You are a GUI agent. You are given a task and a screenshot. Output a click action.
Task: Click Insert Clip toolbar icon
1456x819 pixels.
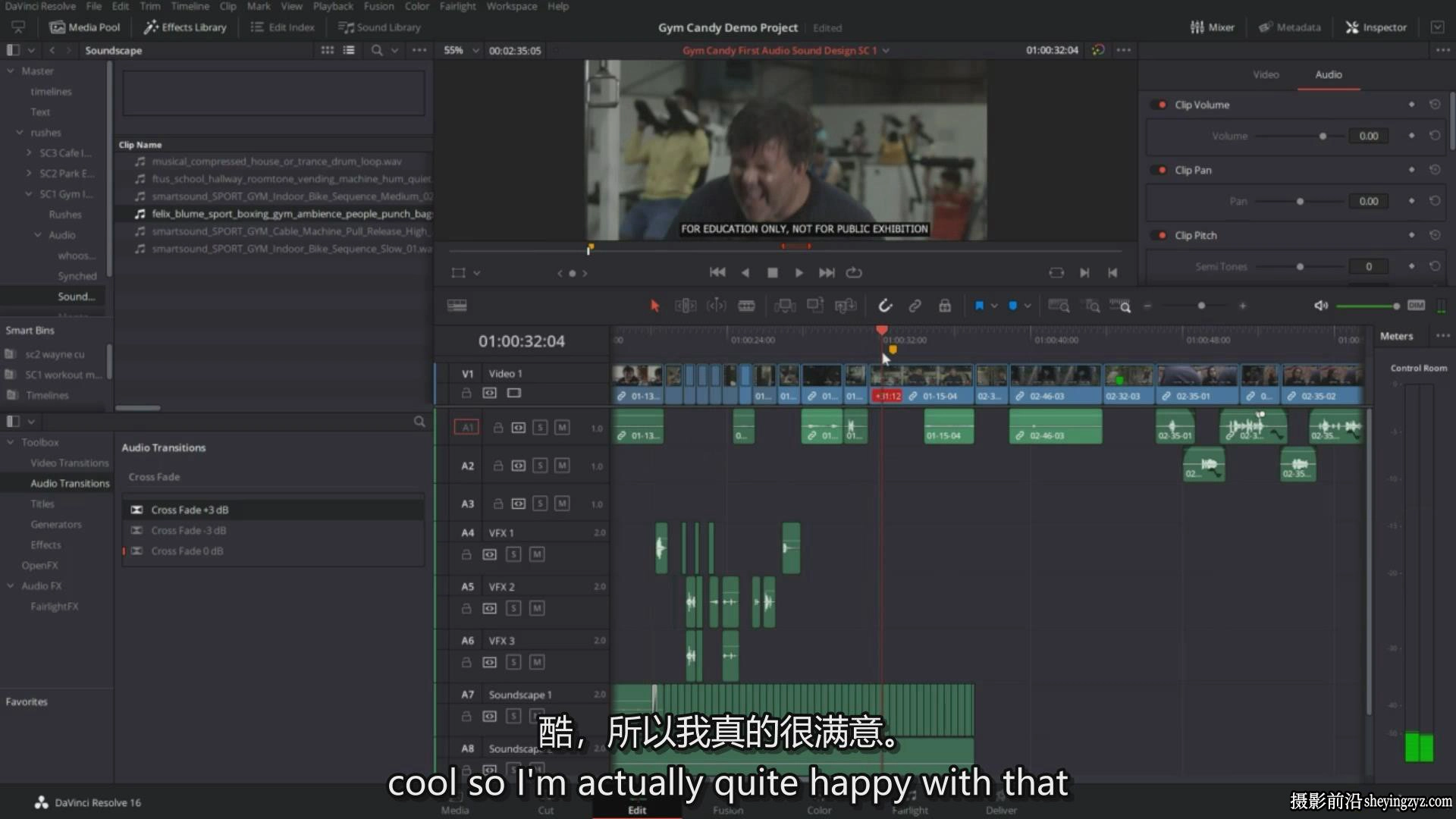pos(785,306)
